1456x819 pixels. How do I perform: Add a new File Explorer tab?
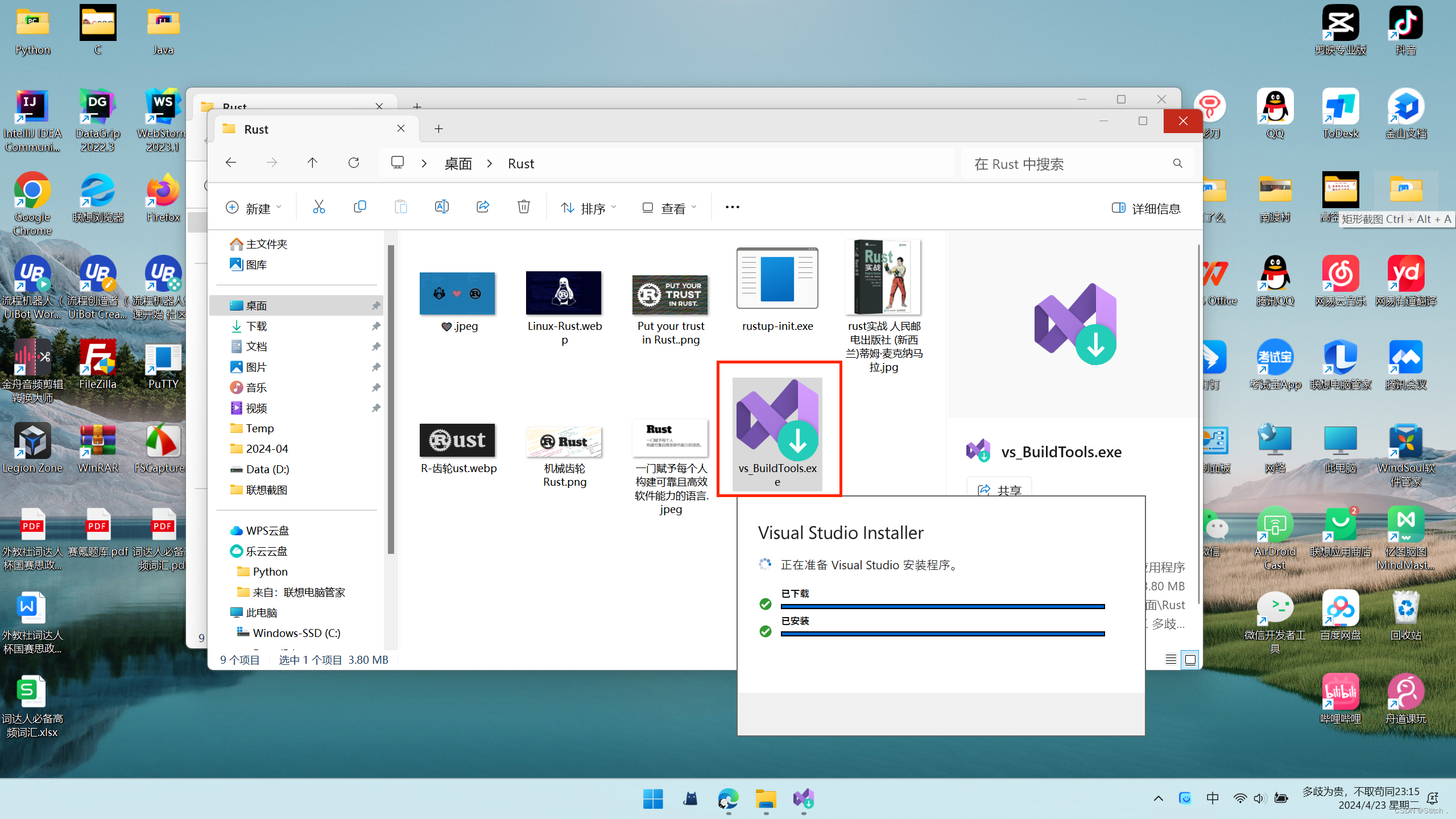[x=439, y=129]
